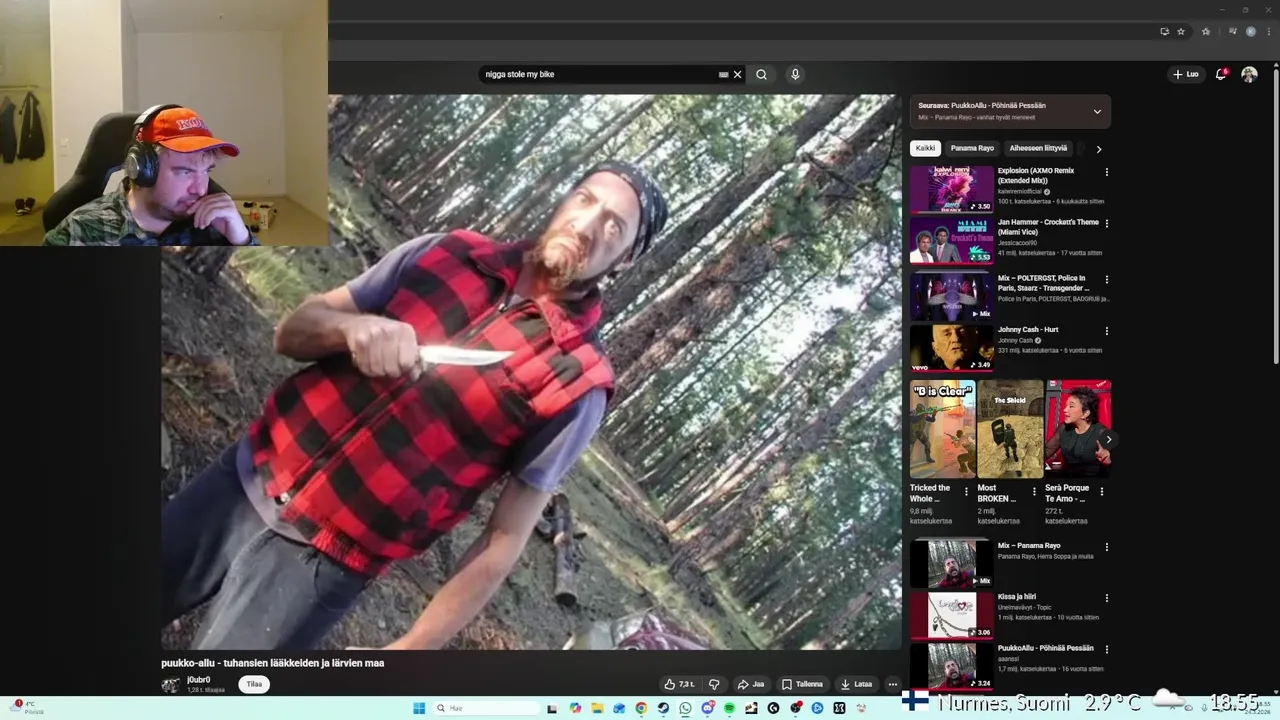Screen dimensions: 1280x720
Task: Open Steam from the taskbar
Action: click(x=663, y=708)
